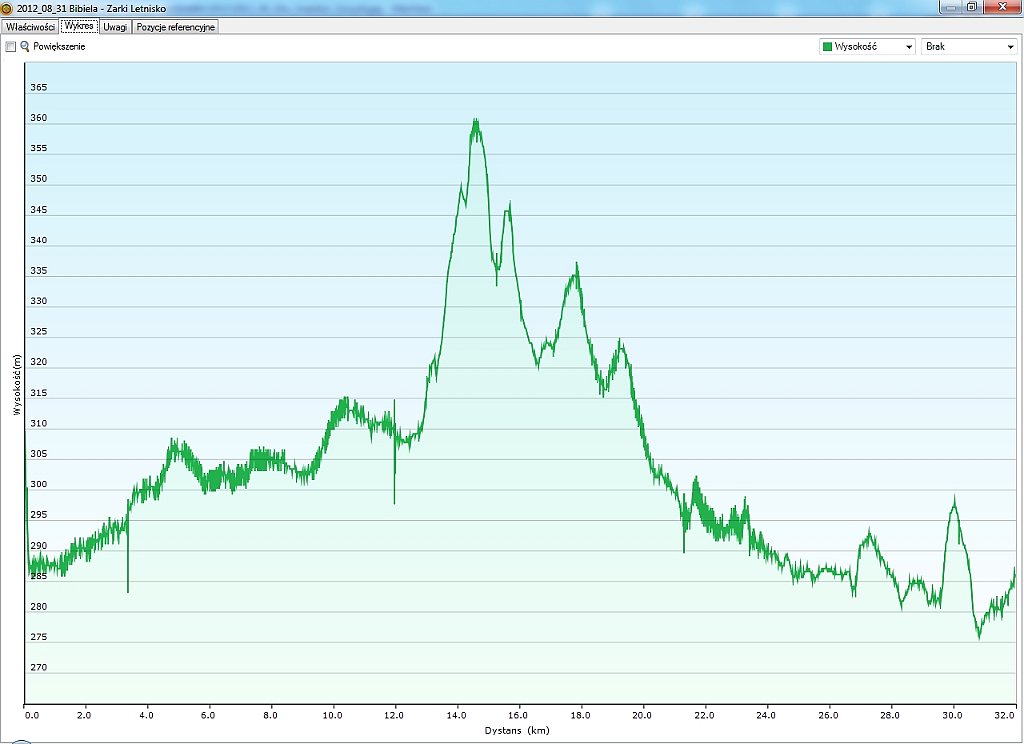The image size is (1024, 744).
Task: Click the Wysokość(m) vertical axis label
Action: point(16,384)
